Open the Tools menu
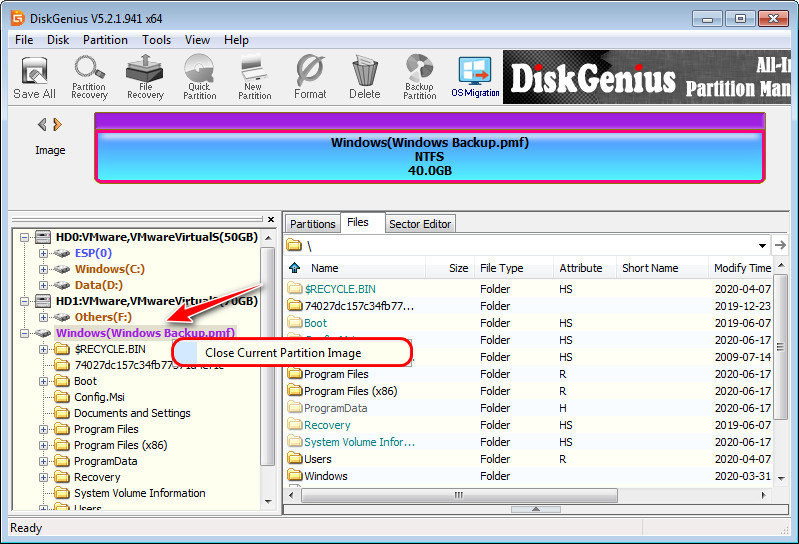799x544 pixels. 156,40
